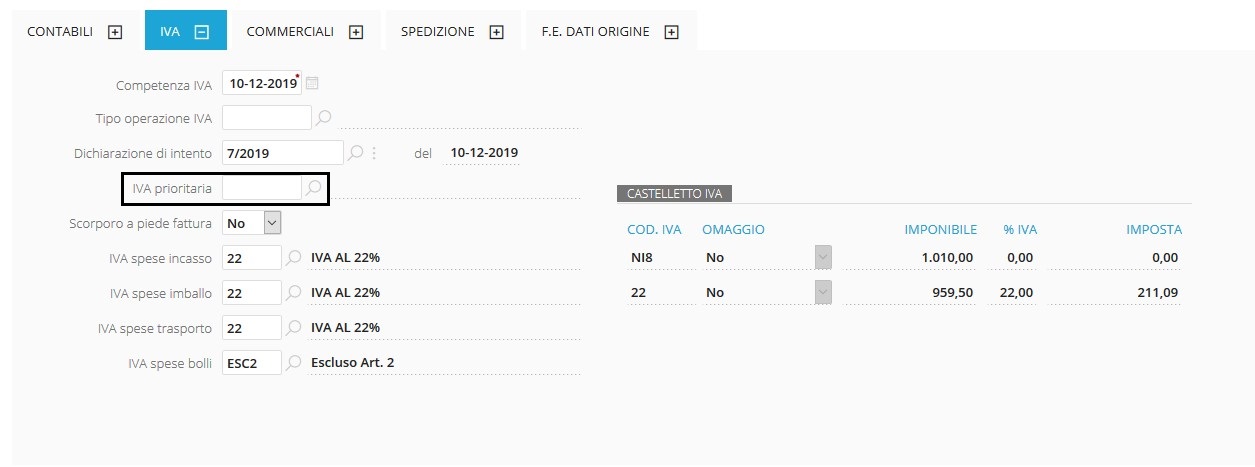Look up IVA spese incasso code
Image resolution: width=1255 pixels, height=467 pixels.
(x=294, y=258)
